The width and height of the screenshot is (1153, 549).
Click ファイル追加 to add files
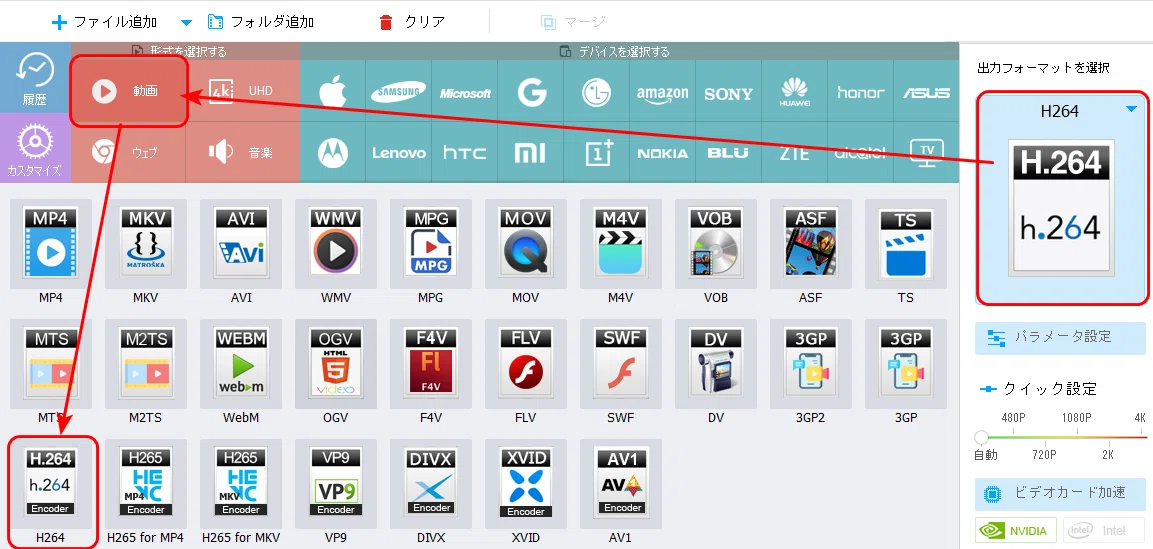pos(104,22)
